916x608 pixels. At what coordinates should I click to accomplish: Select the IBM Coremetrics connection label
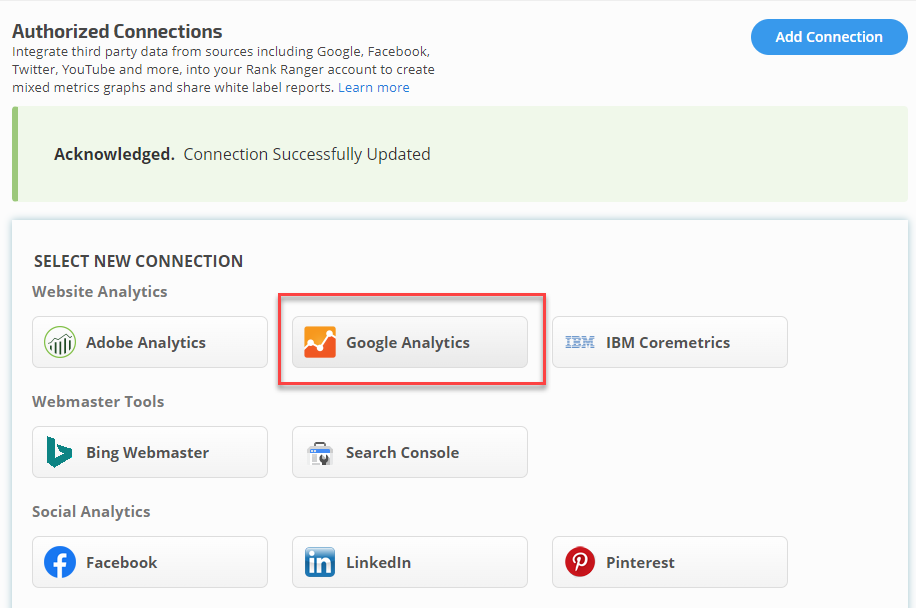[668, 342]
